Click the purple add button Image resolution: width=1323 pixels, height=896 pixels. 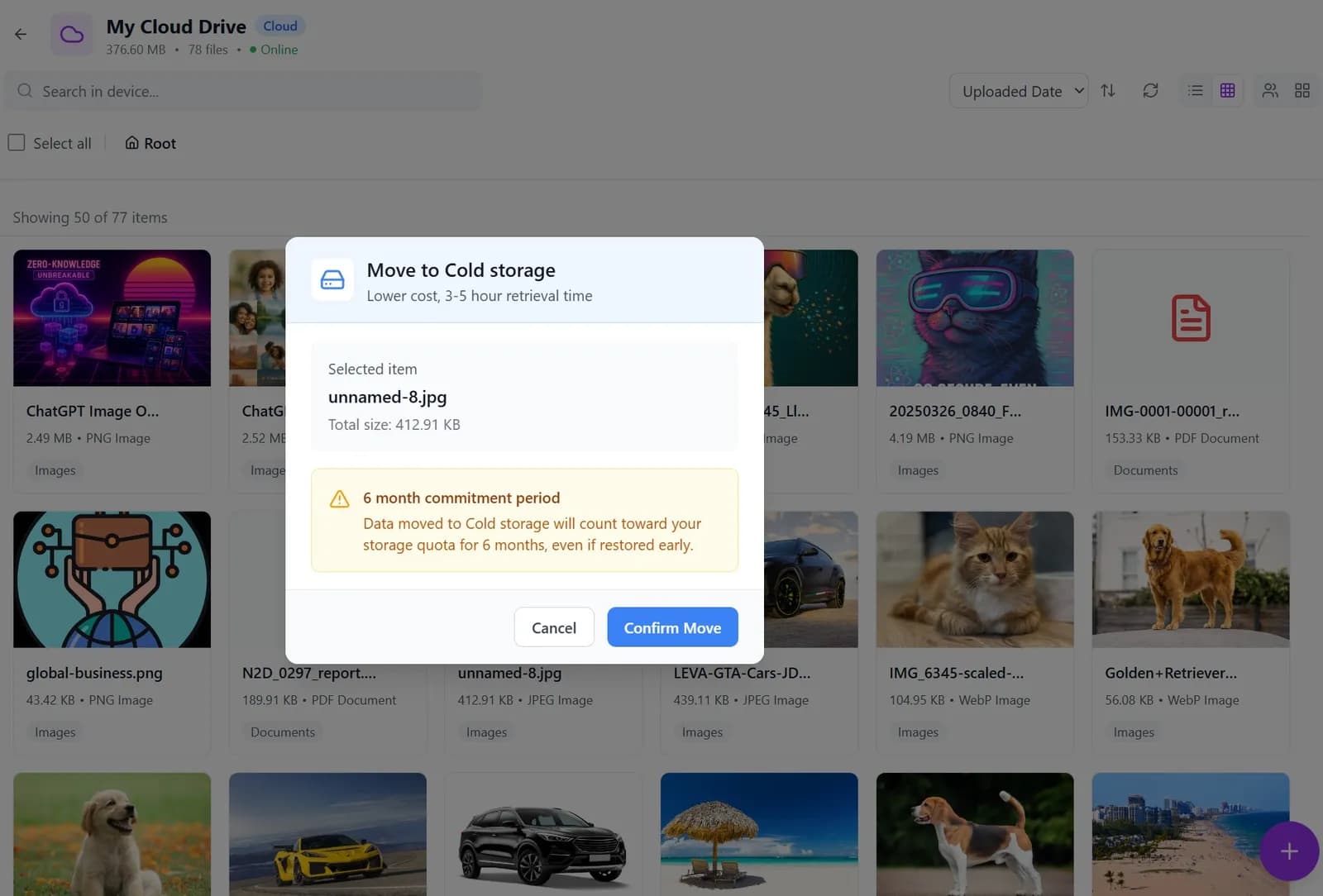pyautogui.click(x=1287, y=851)
